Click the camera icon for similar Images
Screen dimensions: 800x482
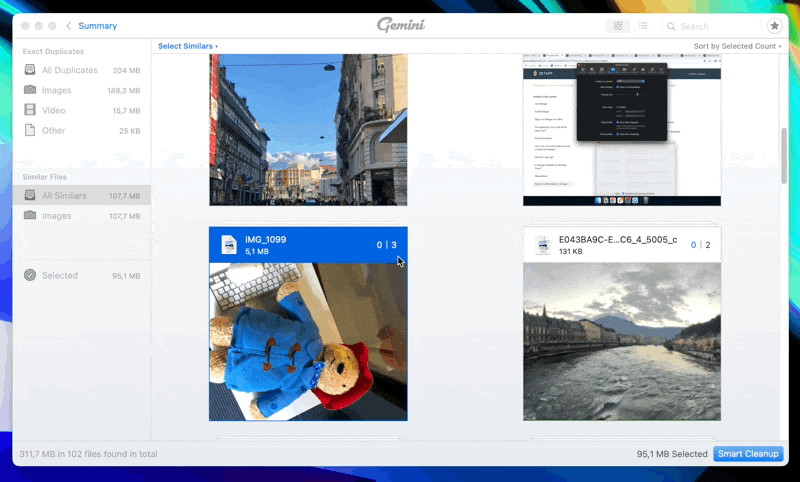coord(30,215)
